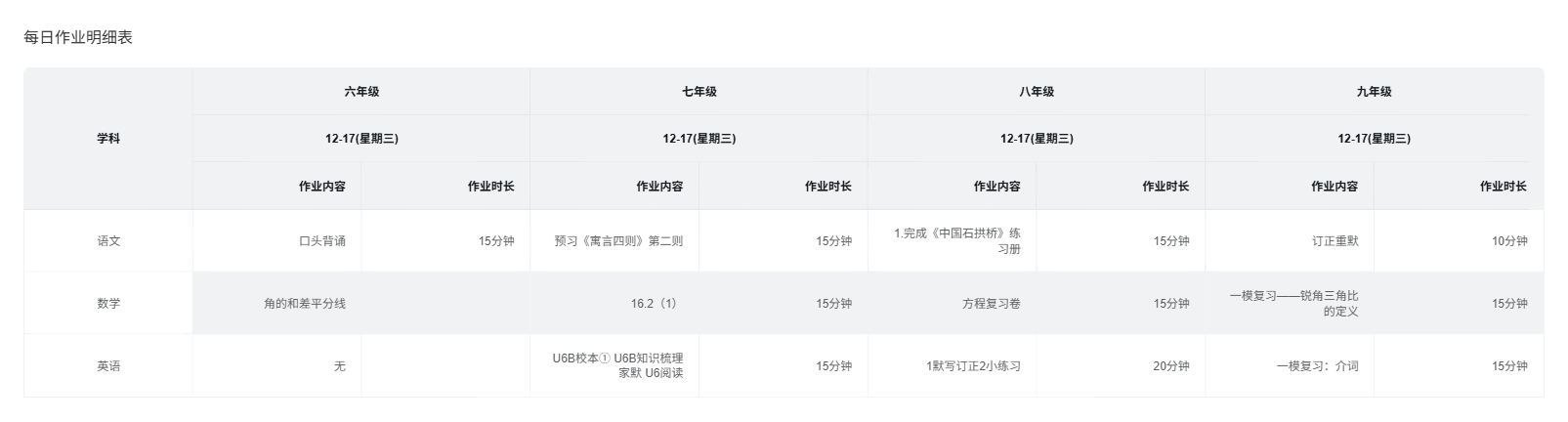Select the 九年级 grade header
The image size is (1568, 422).
pos(1374,92)
